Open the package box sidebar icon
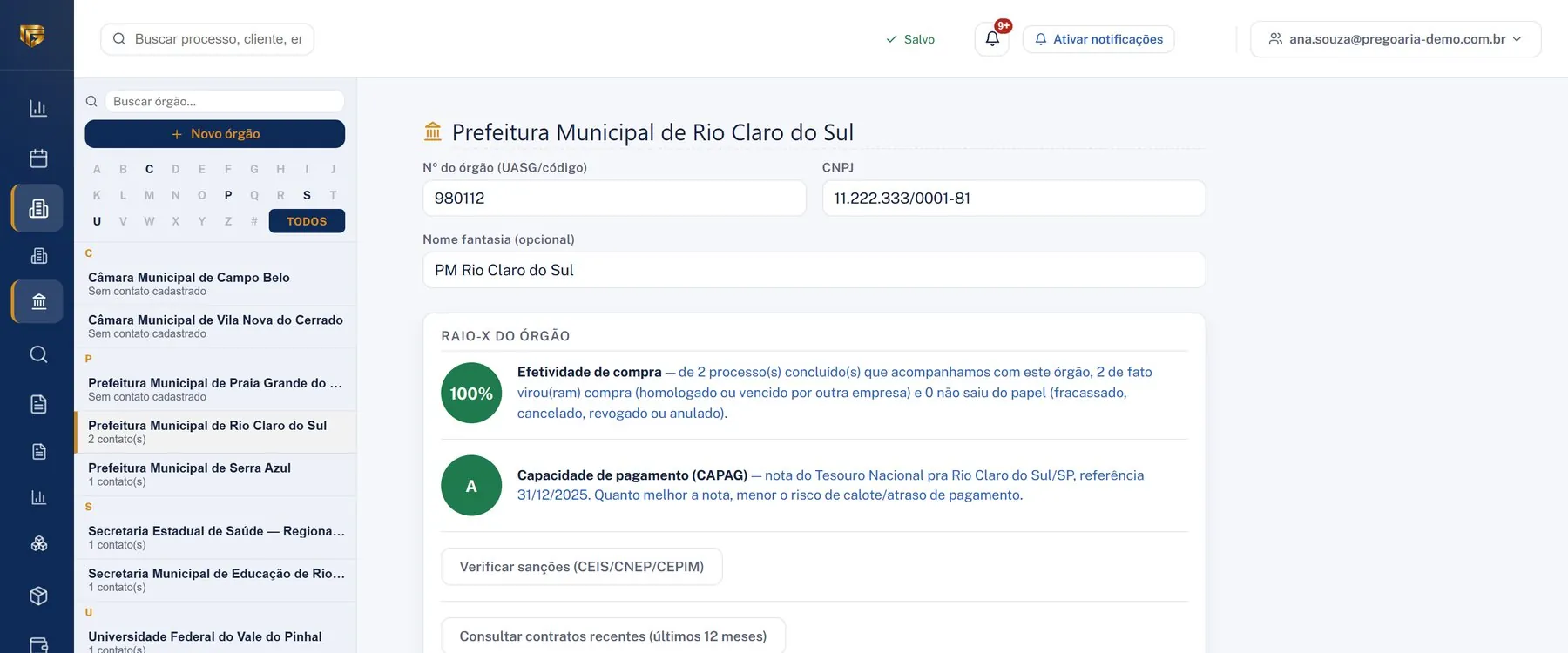The image size is (1568, 653). pyautogui.click(x=38, y=596)
